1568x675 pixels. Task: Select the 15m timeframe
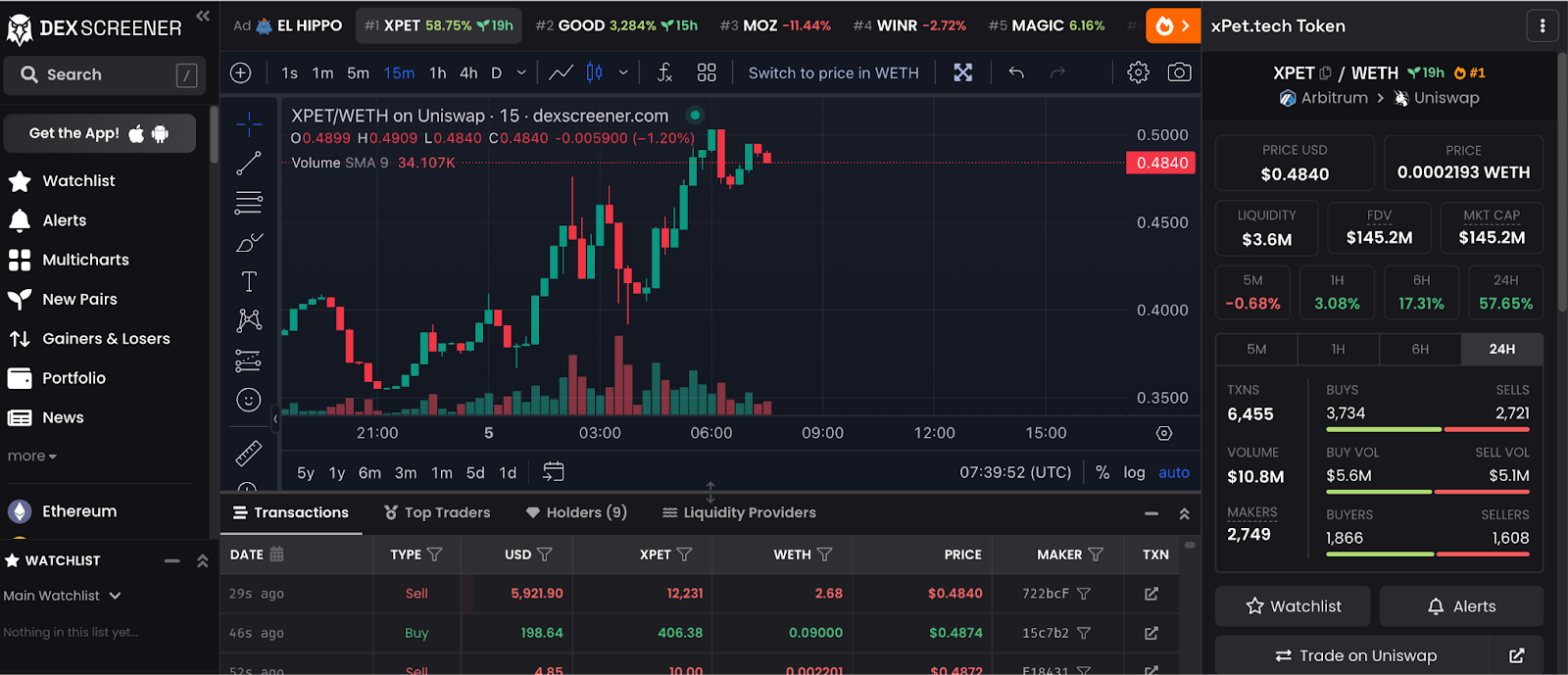(x=399, y=72)
